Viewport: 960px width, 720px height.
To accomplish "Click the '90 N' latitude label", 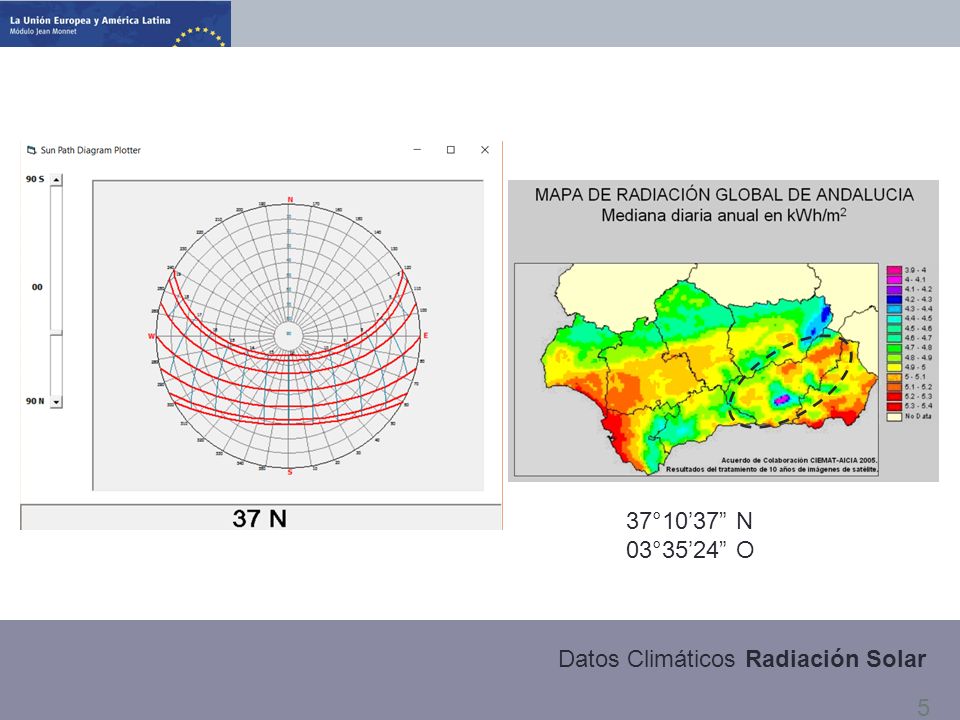I will 35,401.
